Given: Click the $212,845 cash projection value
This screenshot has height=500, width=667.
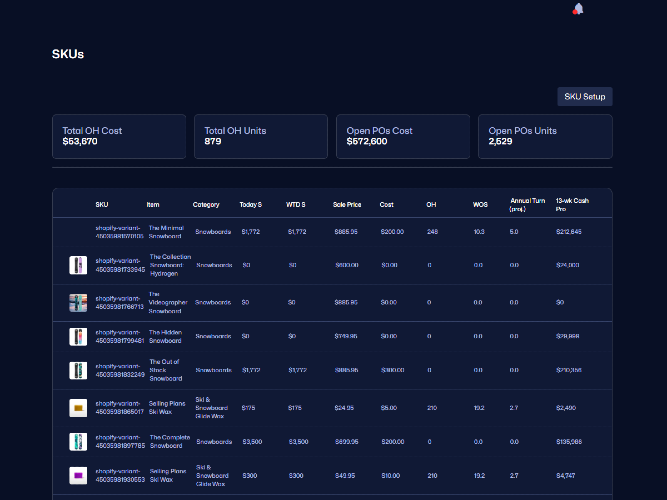Looking at the screenshot, I should pyautogui.click(x=568, y=232).
